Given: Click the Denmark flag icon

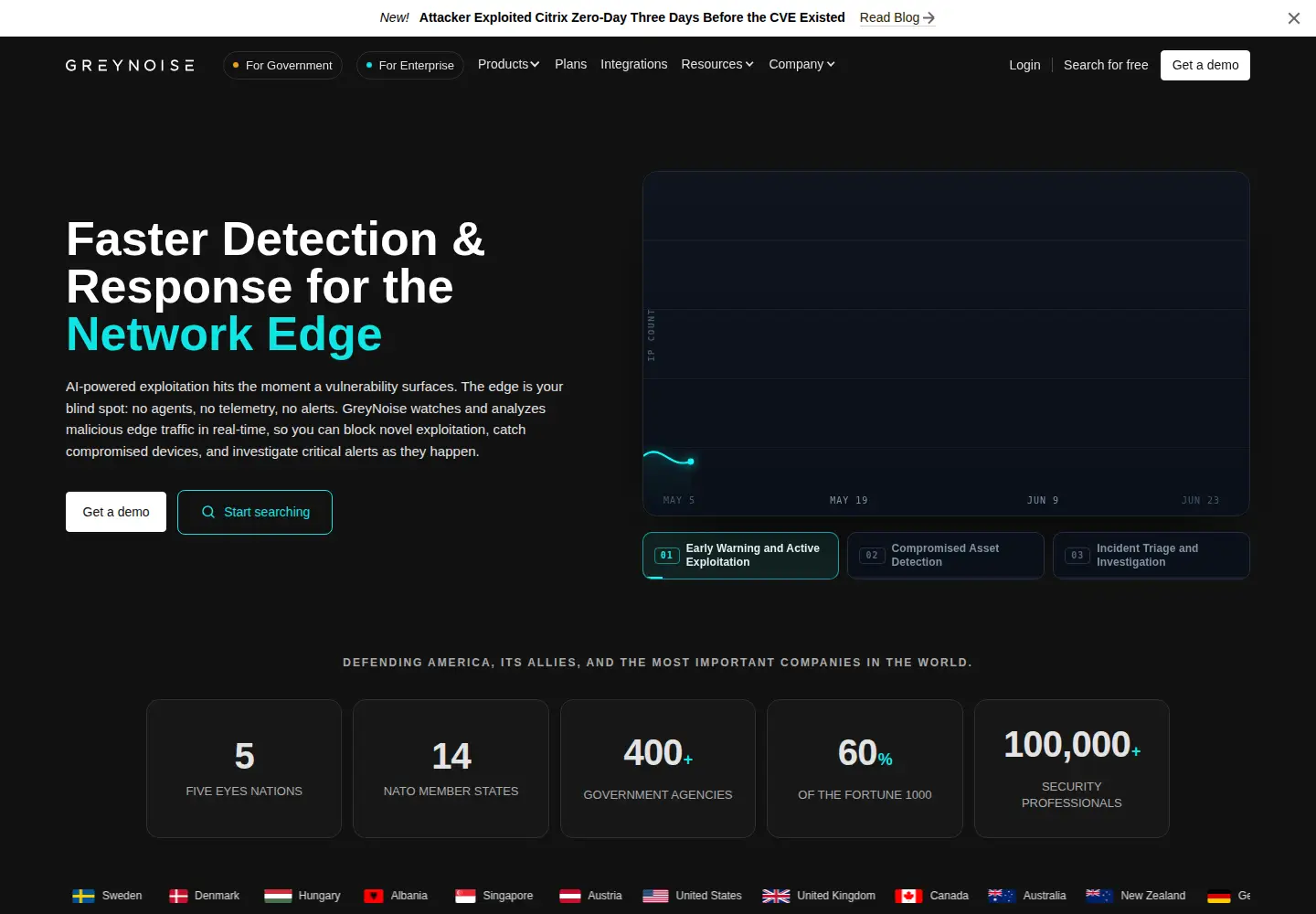Looking at the screenshot, I should click(178, 896).
